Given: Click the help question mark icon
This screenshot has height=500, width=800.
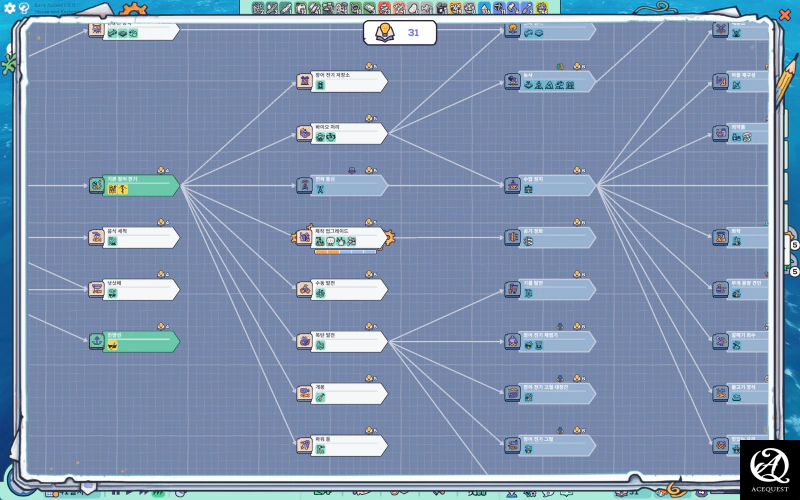Looking at the screenshot, I should point(25,8).
